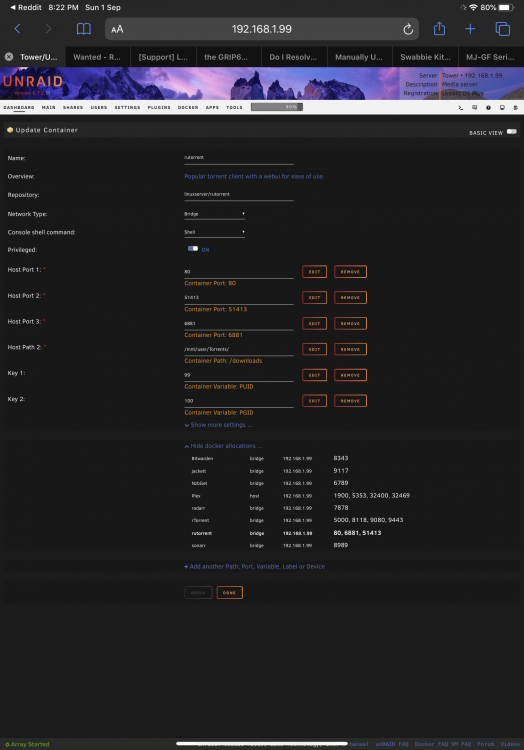Click the Done button
This screenshot has height=750, width=524.
click(229, 593)
